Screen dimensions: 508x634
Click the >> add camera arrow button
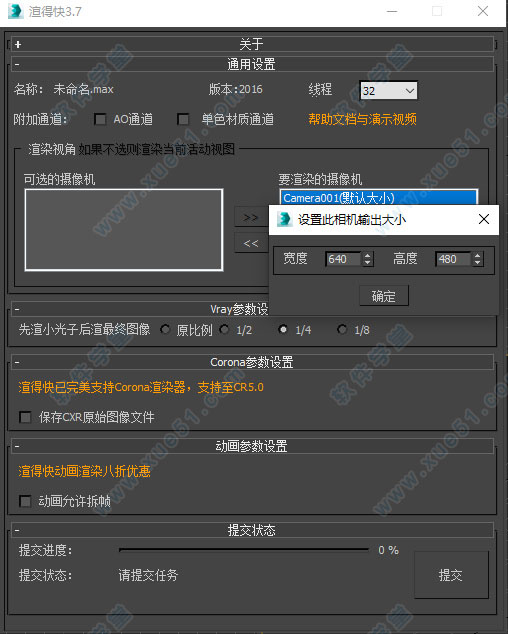251,218
